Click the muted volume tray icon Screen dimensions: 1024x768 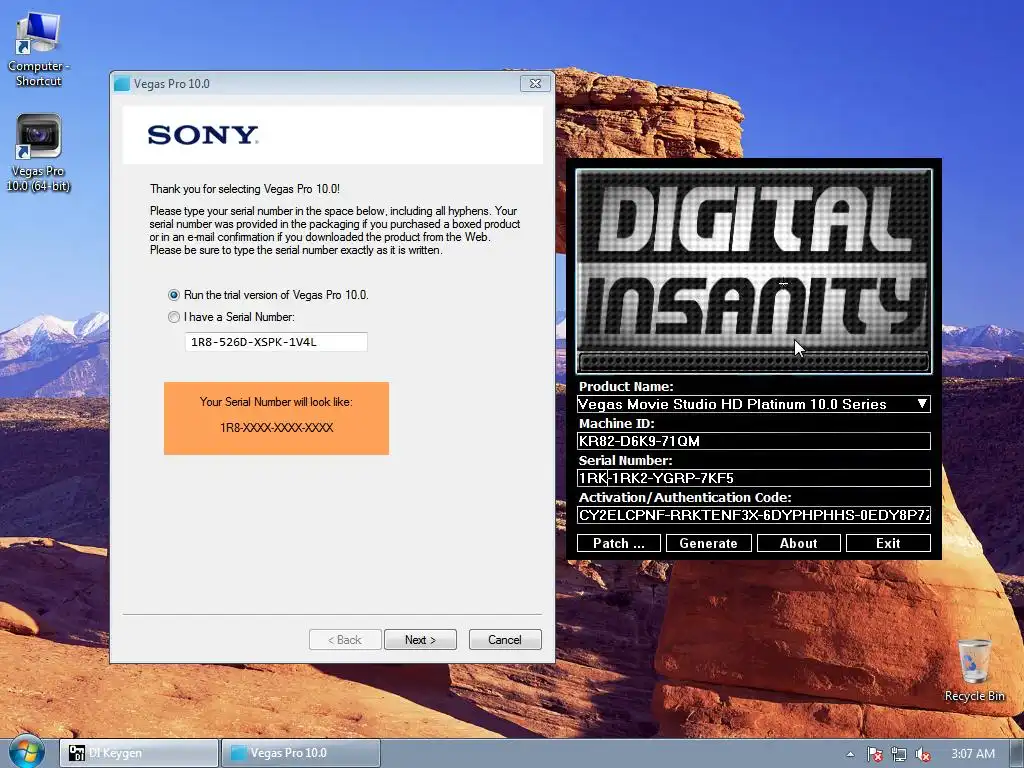click(x=922, y=754)
